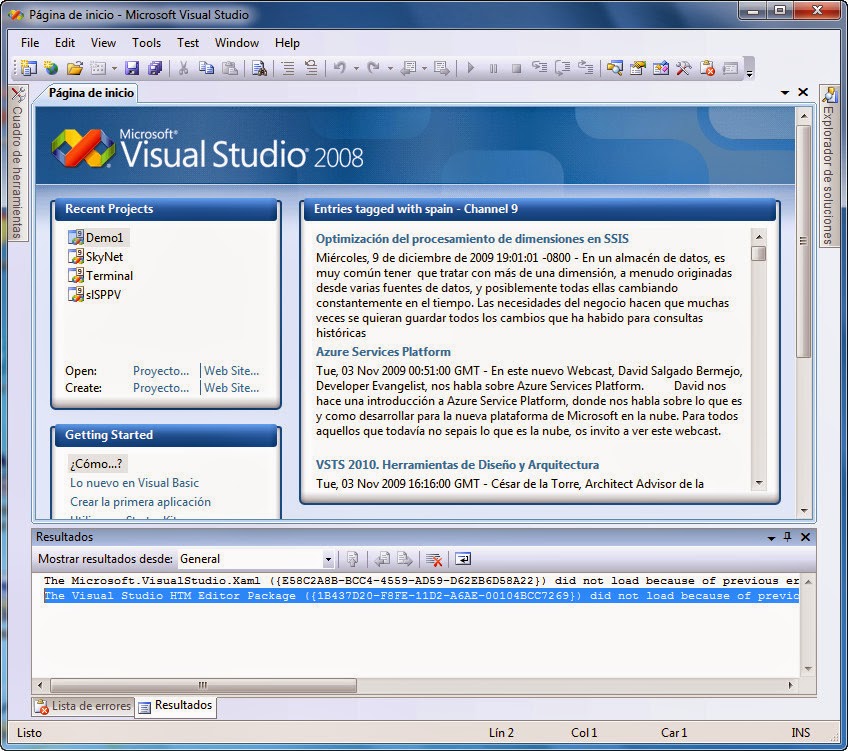Go to previous message in output toolbar
The image size is (848, 751).
pos(382,559)
